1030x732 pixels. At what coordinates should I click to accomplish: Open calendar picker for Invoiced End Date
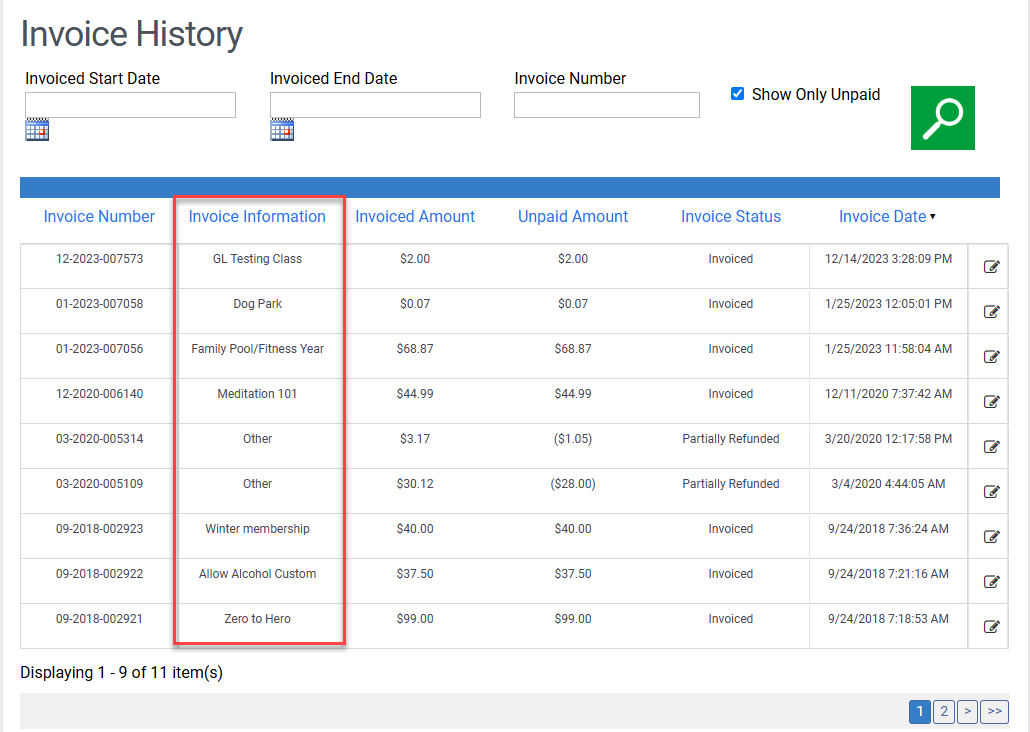(x=282, y=130)
